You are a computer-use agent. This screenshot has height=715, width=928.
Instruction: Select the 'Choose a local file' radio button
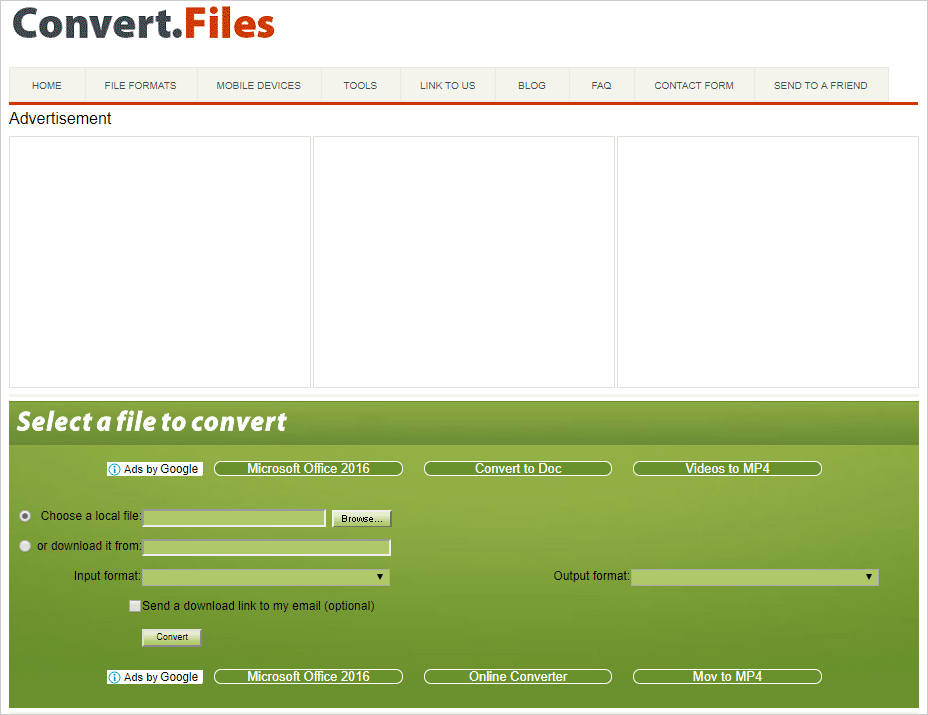point(24,515)
